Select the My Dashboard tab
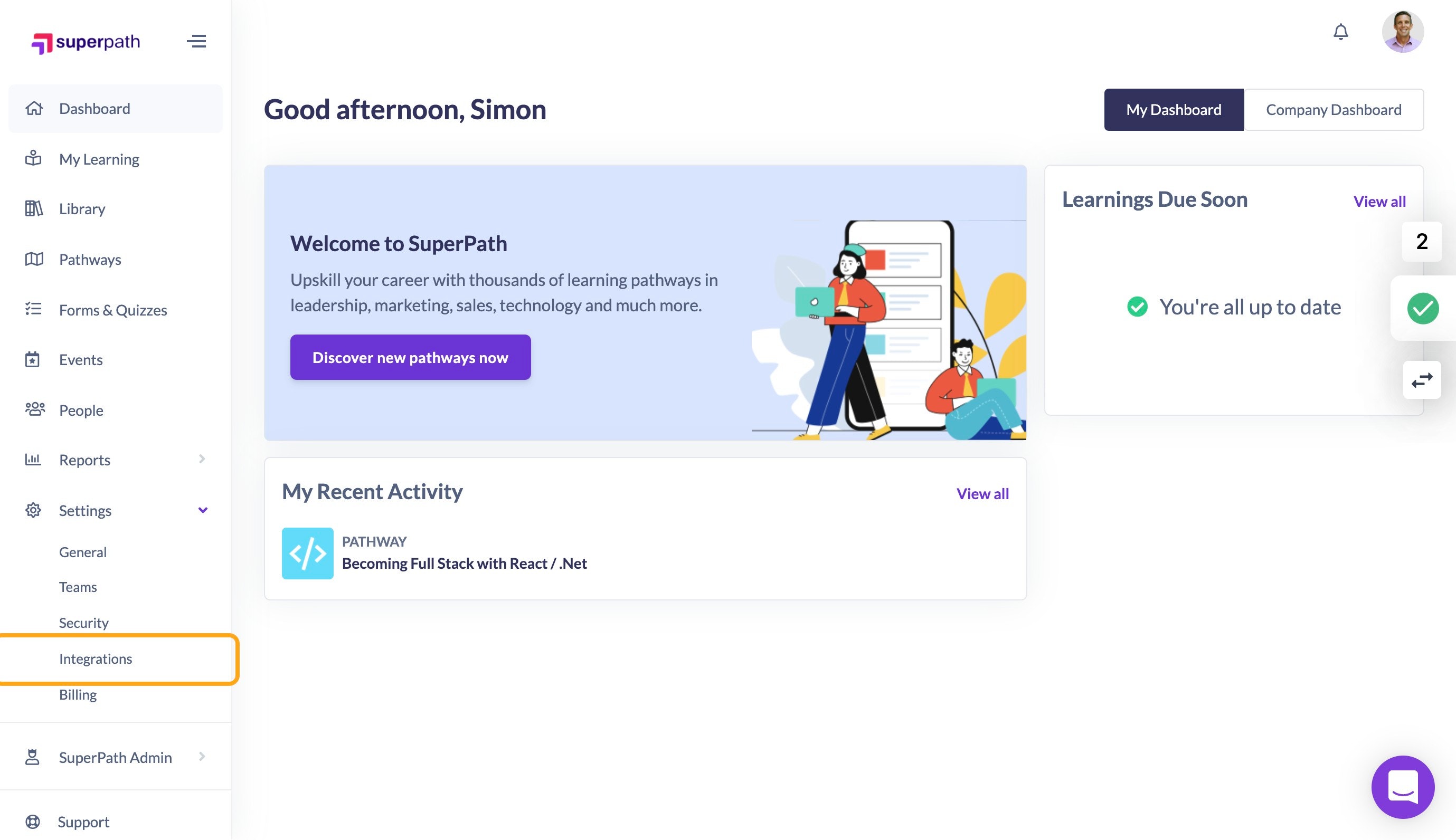The height and width of the screenshot is (840, 1456). [1173, 110]
